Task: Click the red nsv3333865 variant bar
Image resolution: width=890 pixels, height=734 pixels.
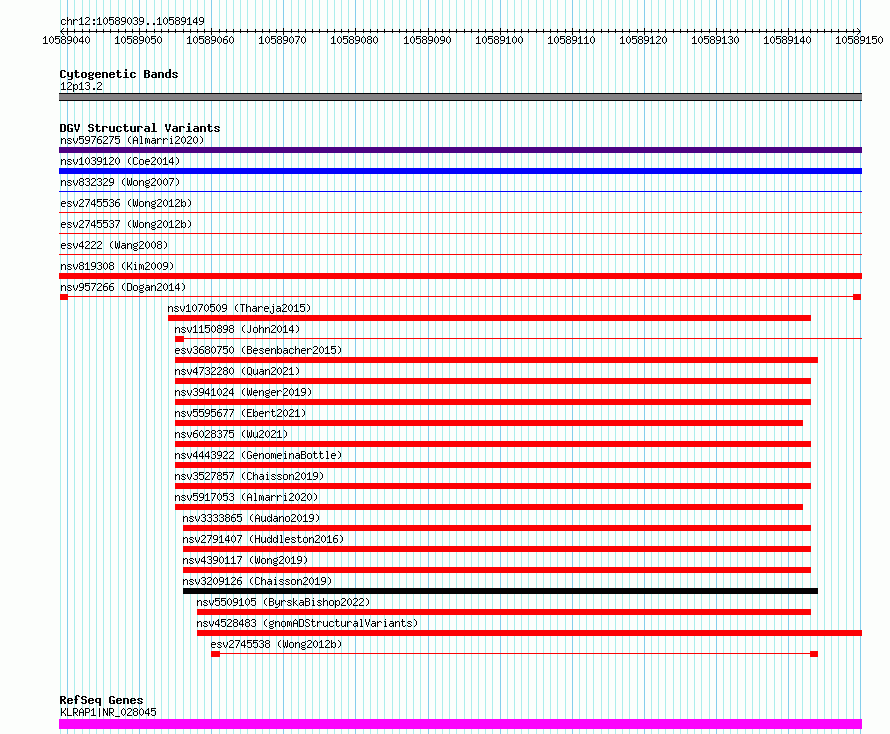Action: 497,528
